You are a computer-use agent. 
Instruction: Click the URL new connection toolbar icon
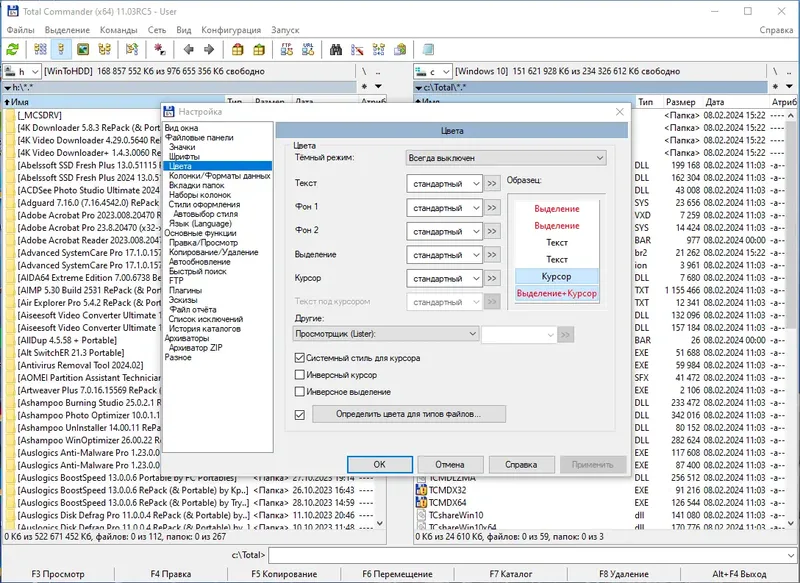[x=309, y=49]
